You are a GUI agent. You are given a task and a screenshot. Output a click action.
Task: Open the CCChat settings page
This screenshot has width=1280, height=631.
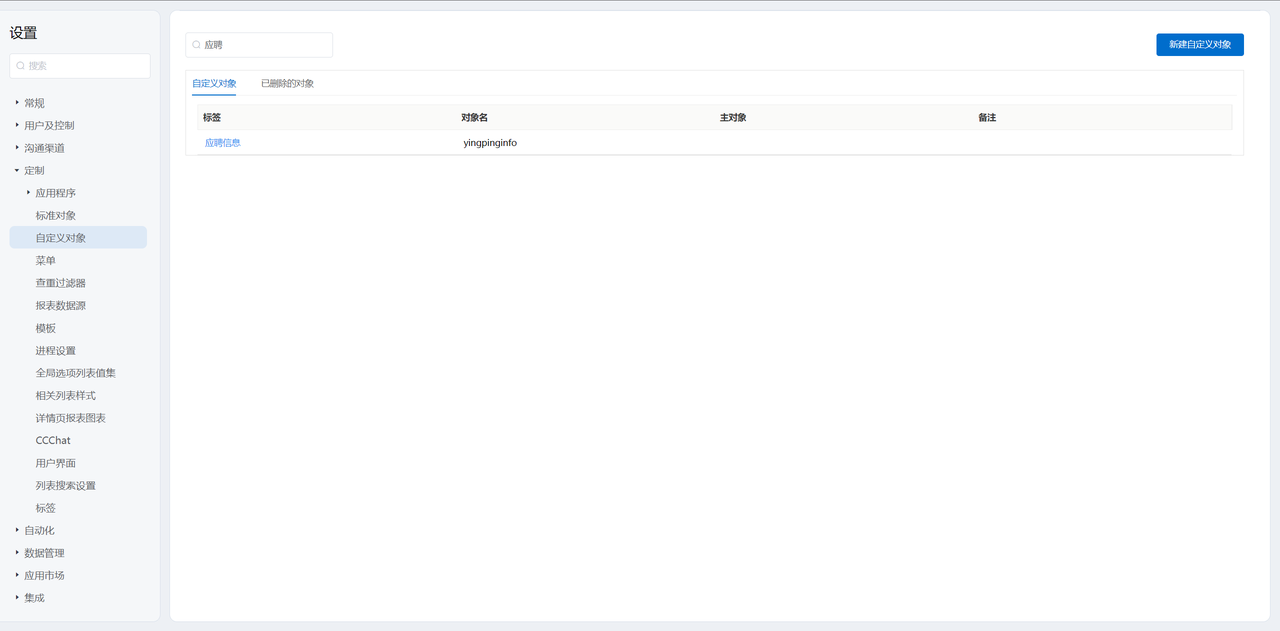click(53, 440)
